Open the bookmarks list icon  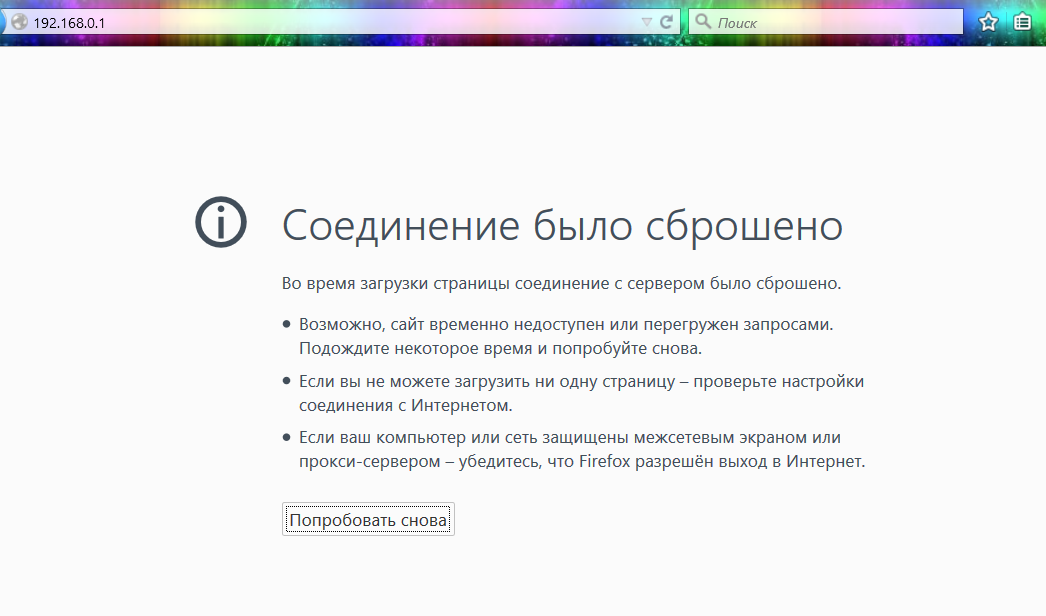pyautogui.click(x=1022, y=22)
